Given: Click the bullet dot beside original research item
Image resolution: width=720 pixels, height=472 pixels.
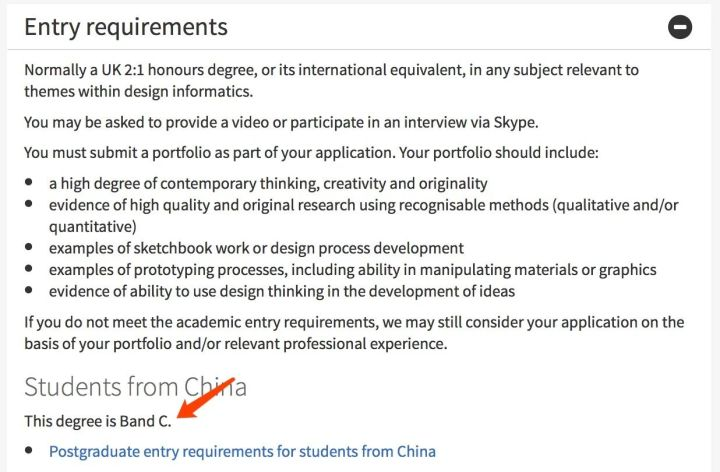Looking at the screenshot, I should point(29,203).
